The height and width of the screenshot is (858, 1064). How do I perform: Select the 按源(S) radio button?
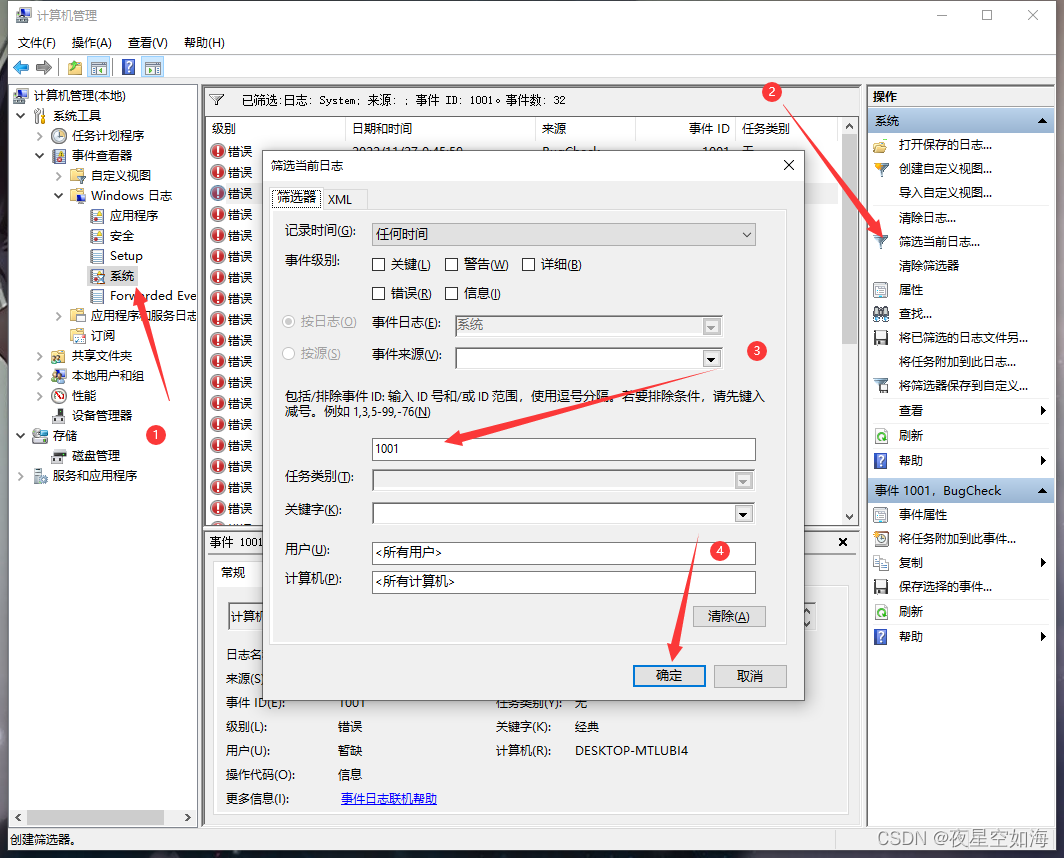[x=288, y=354]
